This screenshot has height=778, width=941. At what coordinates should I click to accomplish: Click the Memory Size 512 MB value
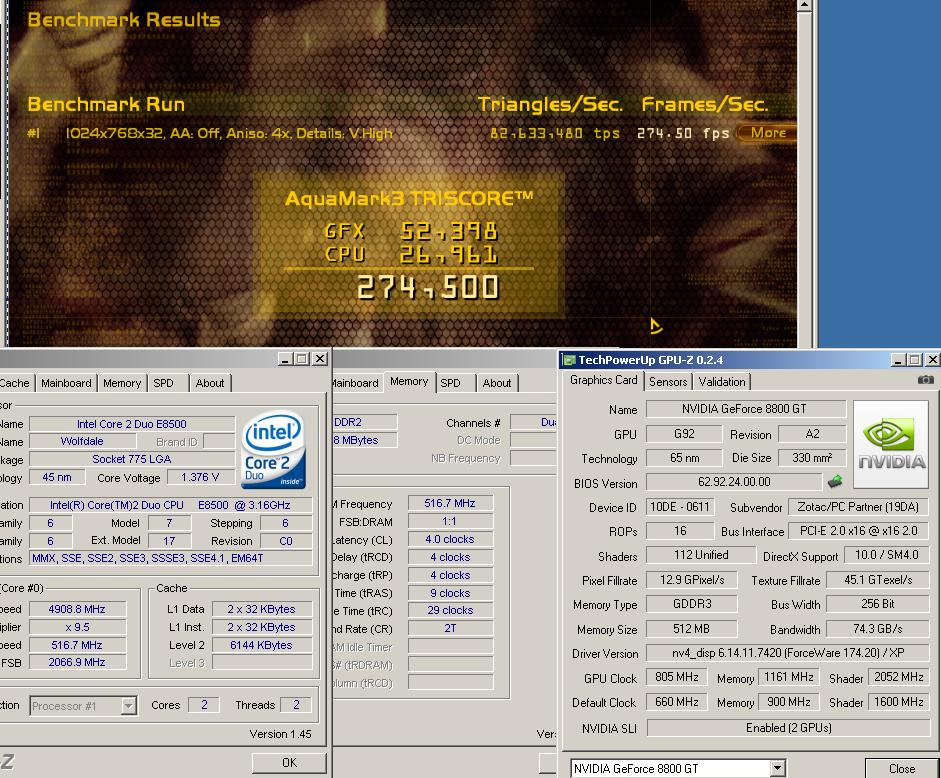(691, 629)
